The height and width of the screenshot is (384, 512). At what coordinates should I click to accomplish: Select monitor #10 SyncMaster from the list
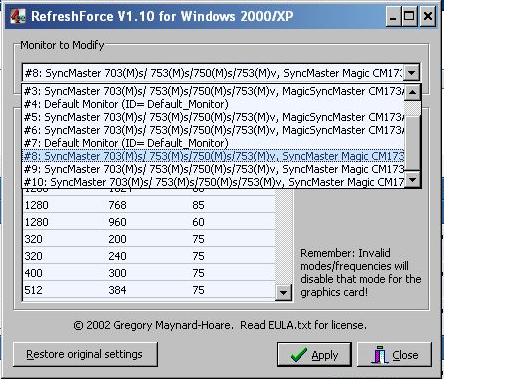pyautogui.click(x=213, y=182)
